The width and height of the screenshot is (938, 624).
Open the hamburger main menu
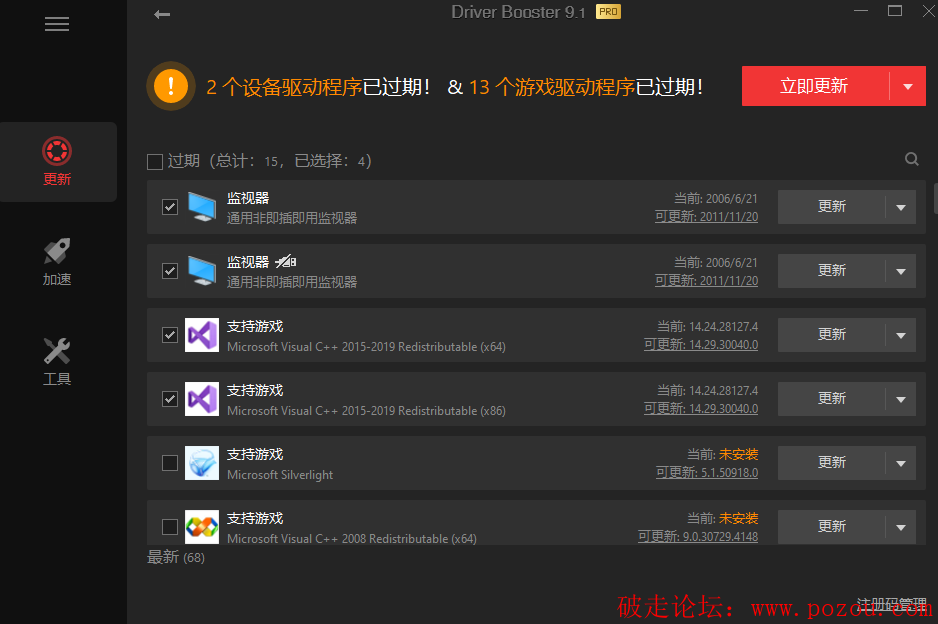57,24
